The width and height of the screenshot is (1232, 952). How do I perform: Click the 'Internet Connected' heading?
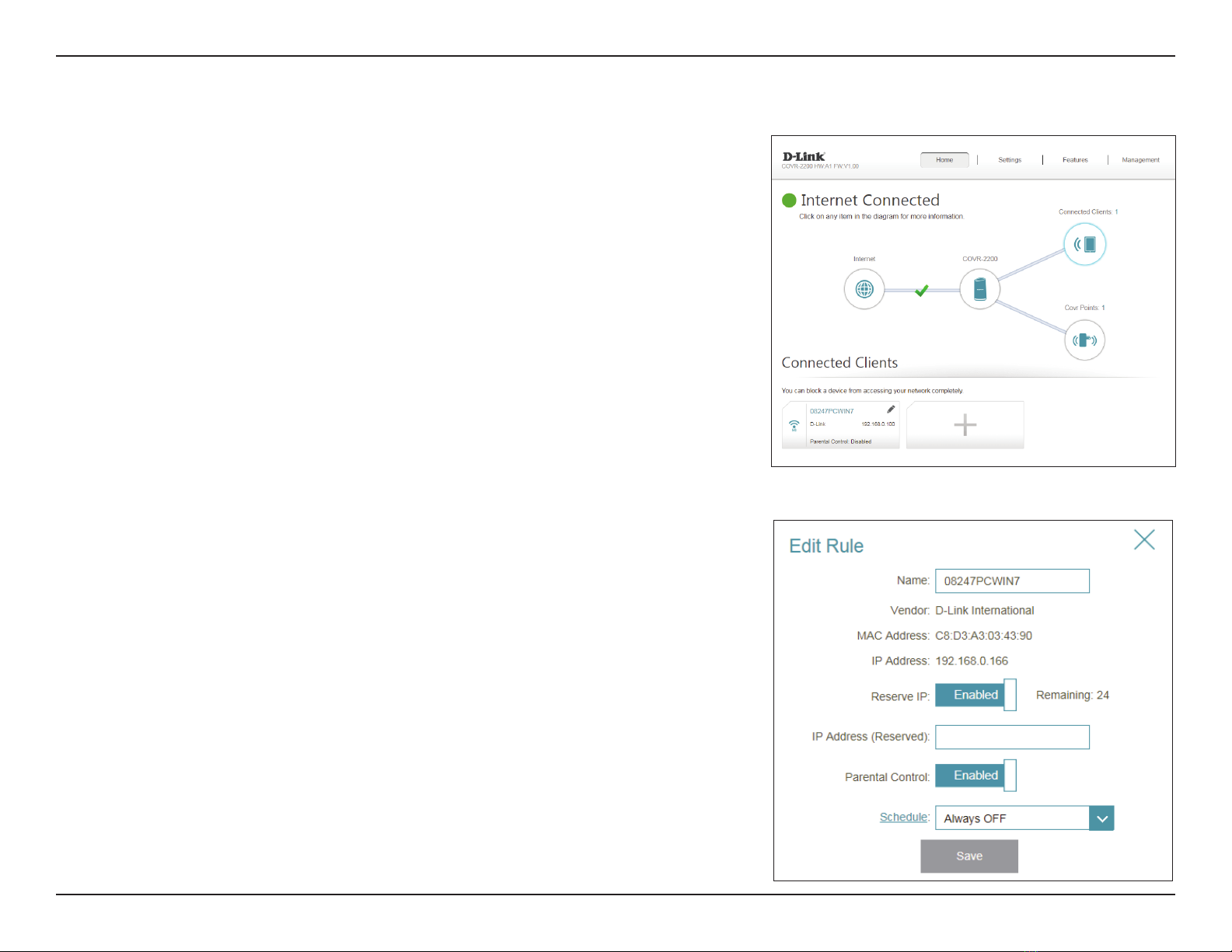click(x=870, y=201)
